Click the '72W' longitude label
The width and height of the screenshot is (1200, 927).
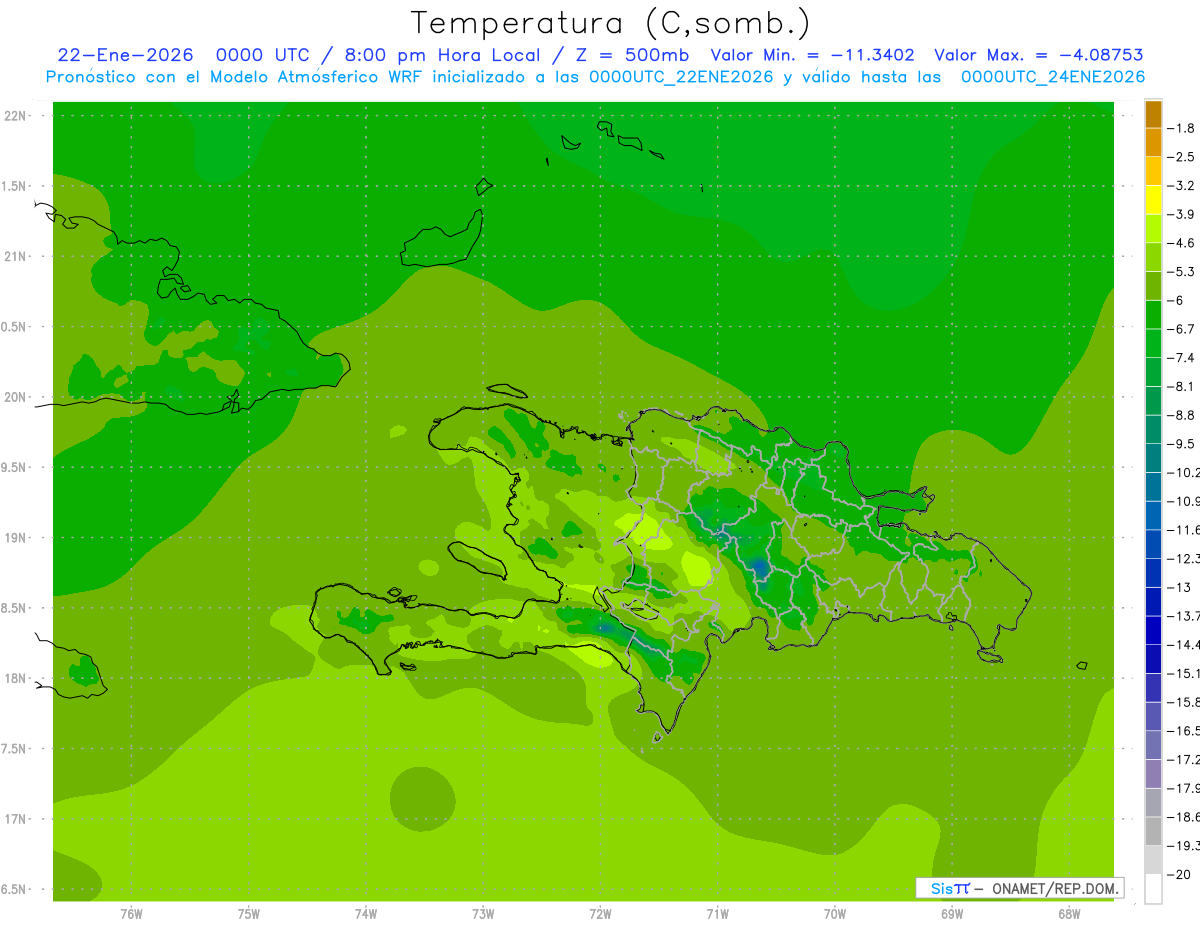(x=600, y=913)
